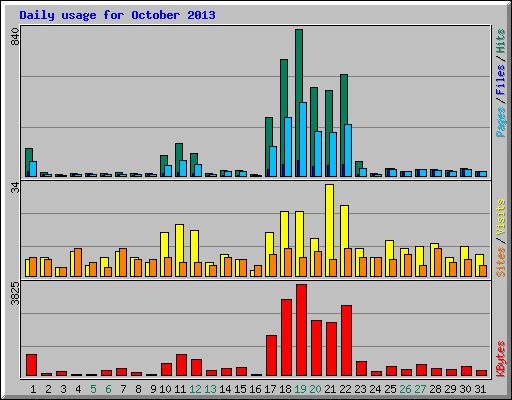
Task: Click the cyan pages bar for day 18
Action: pyautogui.click(x=288, y=147)
